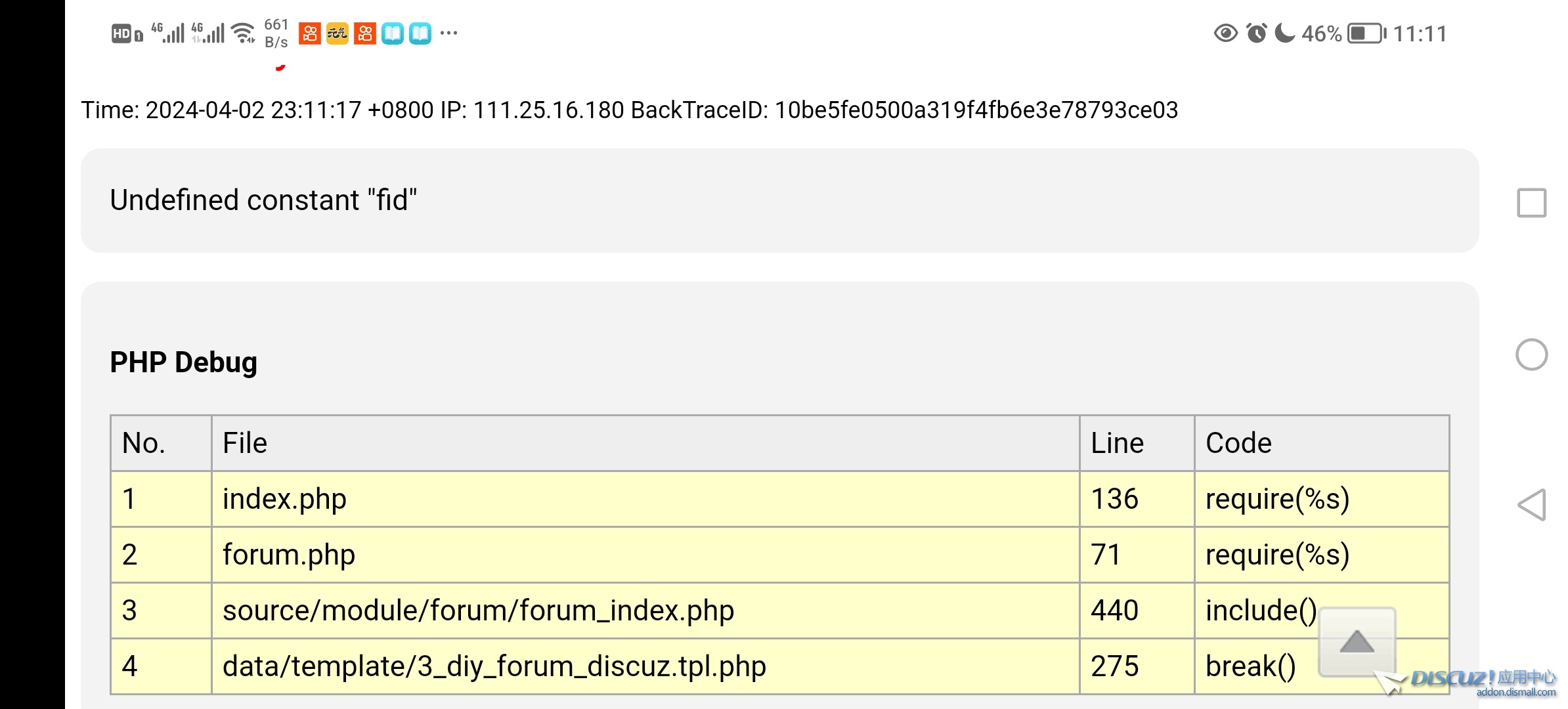Image resolution: width=1568 pixels, height=709 pixels.
Task: Tap the recent apps square button
Action: point(1531,203)
